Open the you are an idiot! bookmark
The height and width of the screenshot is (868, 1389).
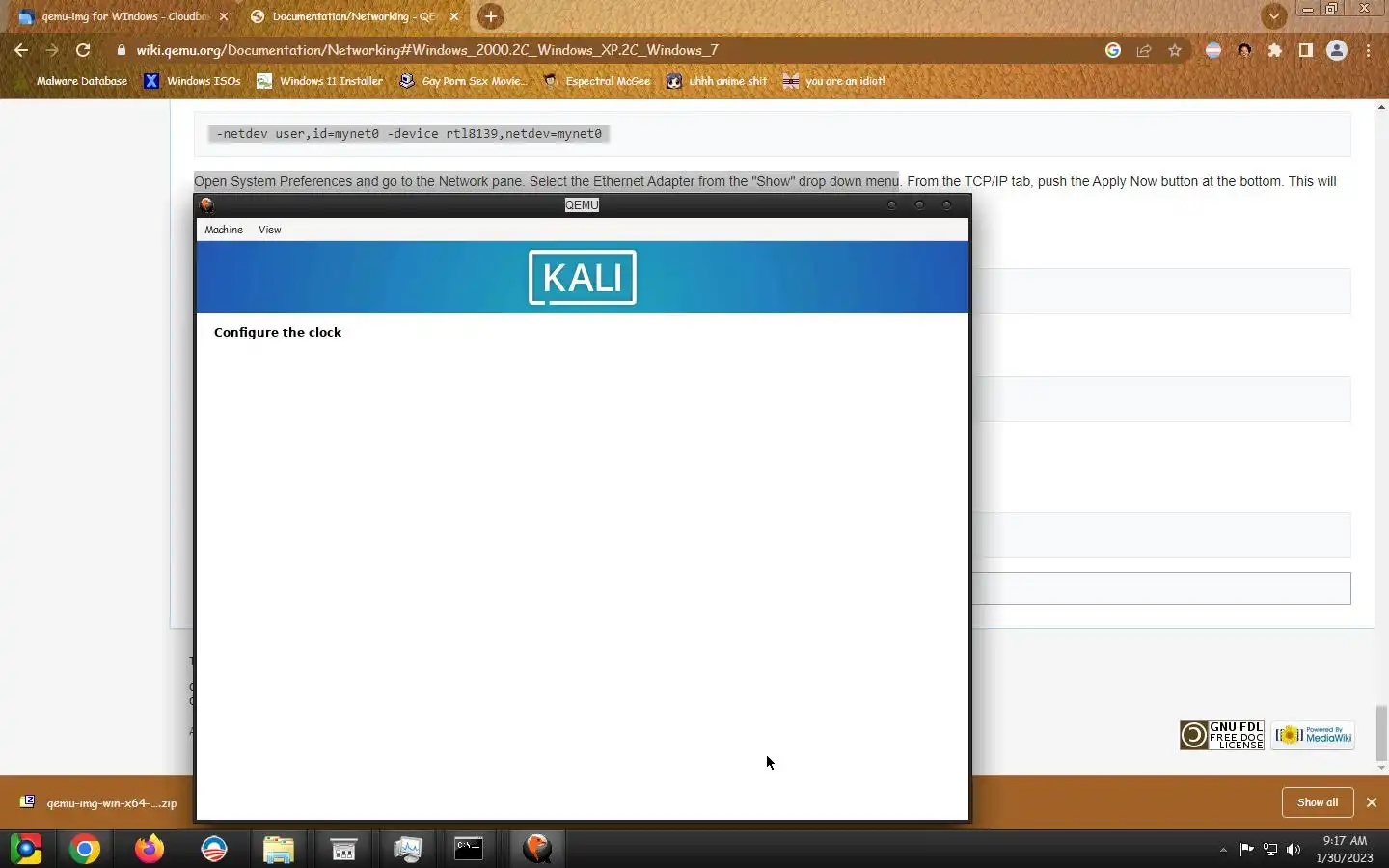(x=833, y=81)
